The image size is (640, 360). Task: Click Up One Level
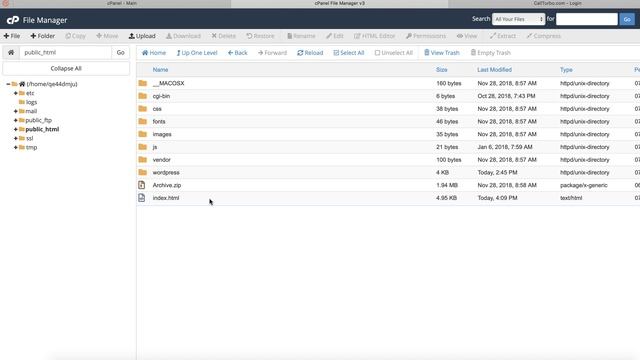click(197, 53)
